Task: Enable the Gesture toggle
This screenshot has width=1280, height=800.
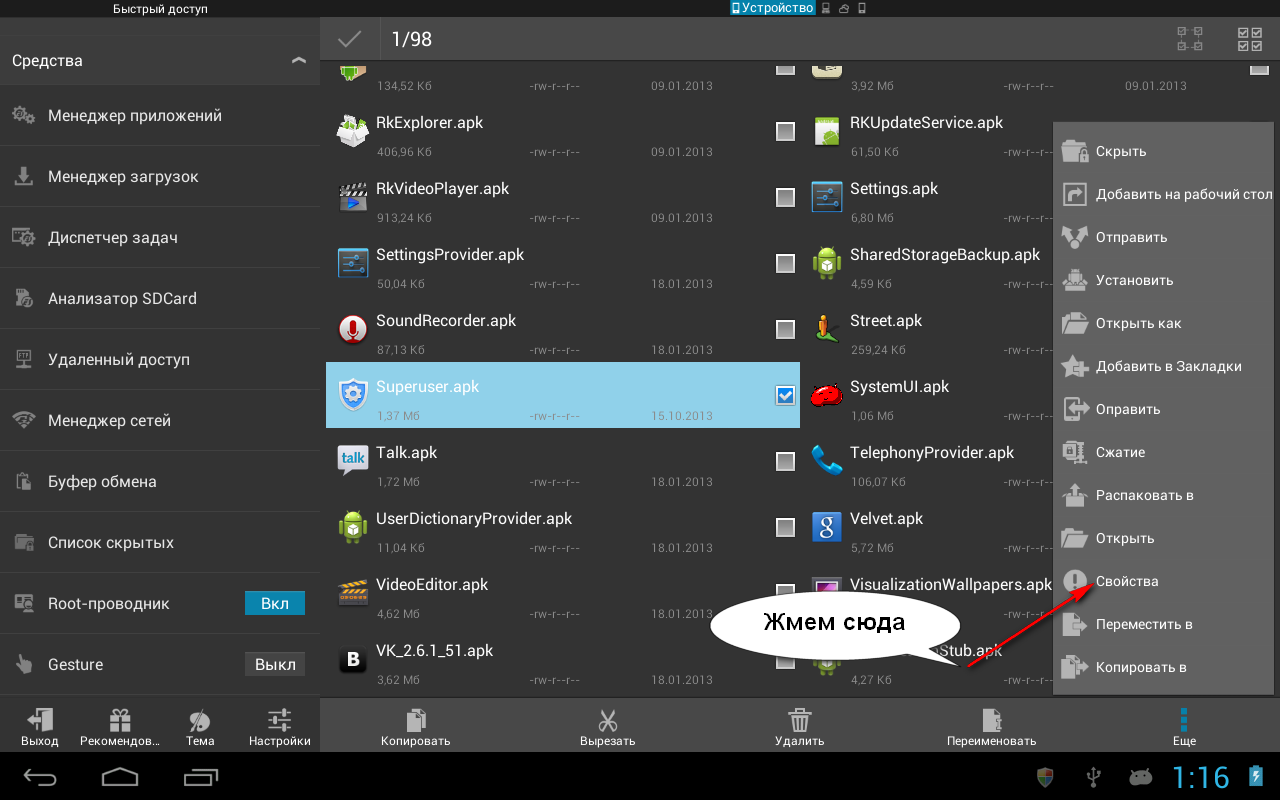Action: click(274, 664)
